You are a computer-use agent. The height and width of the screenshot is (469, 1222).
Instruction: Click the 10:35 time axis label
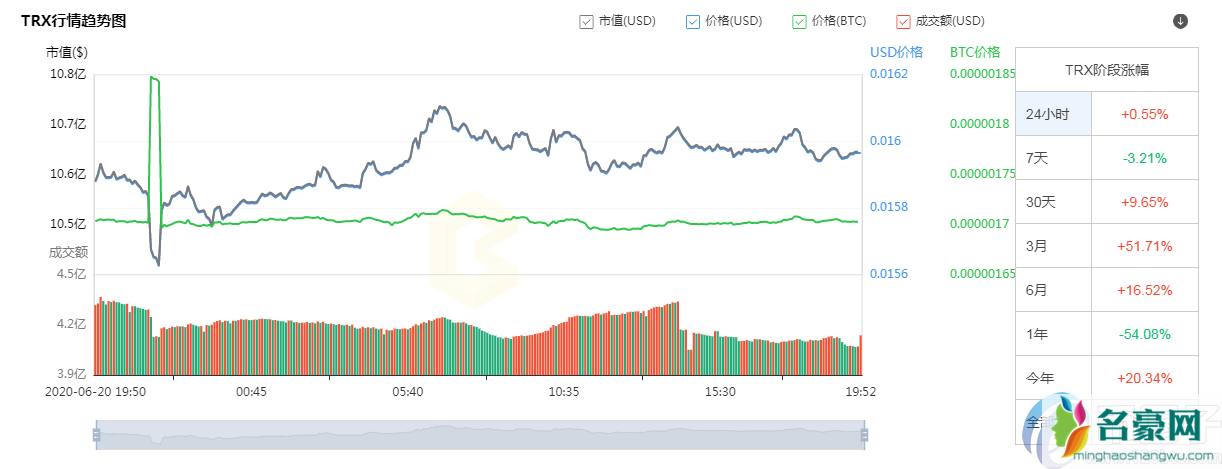point(564,392)
